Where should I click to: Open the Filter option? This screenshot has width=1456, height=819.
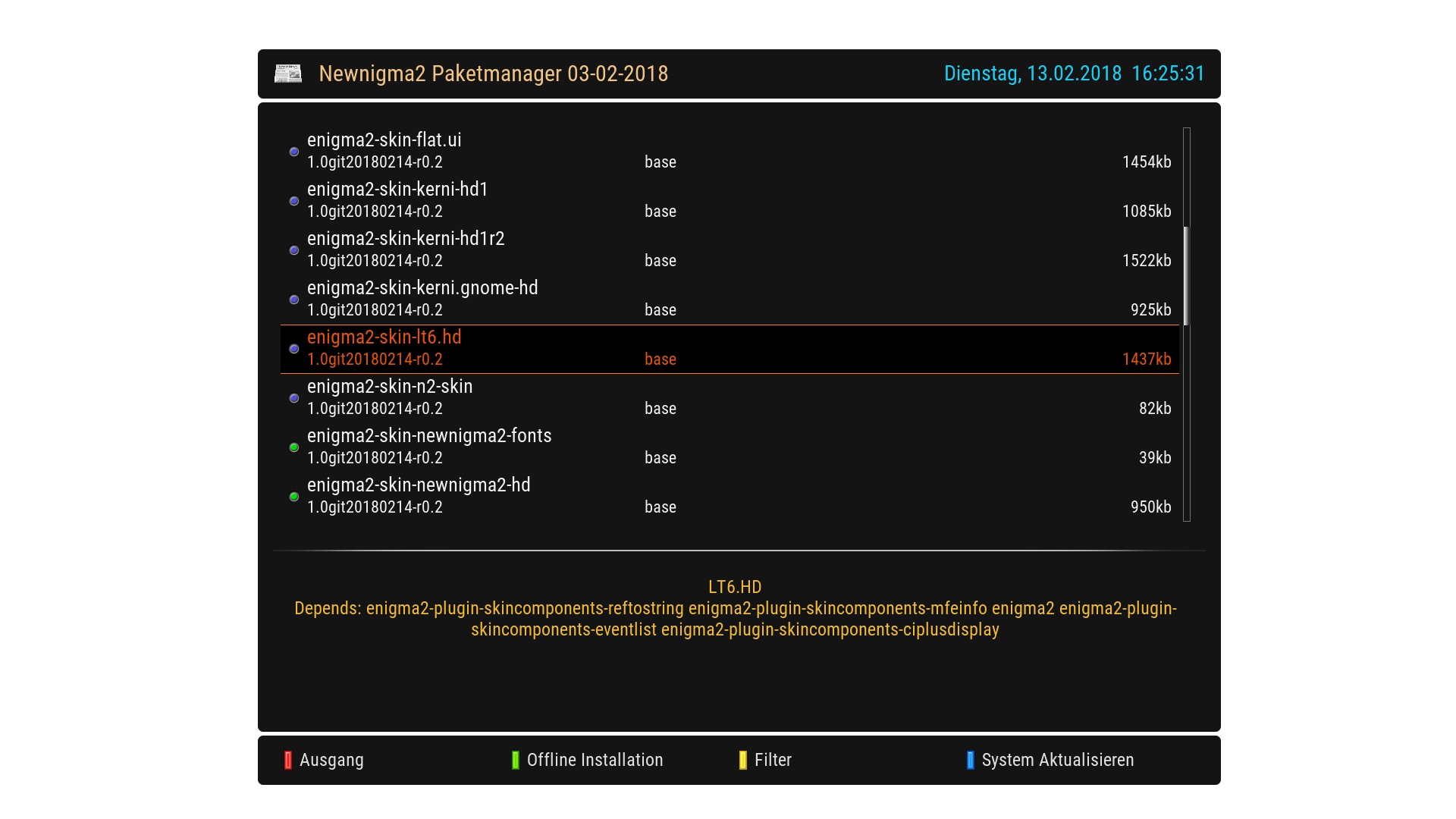(773, 760)
